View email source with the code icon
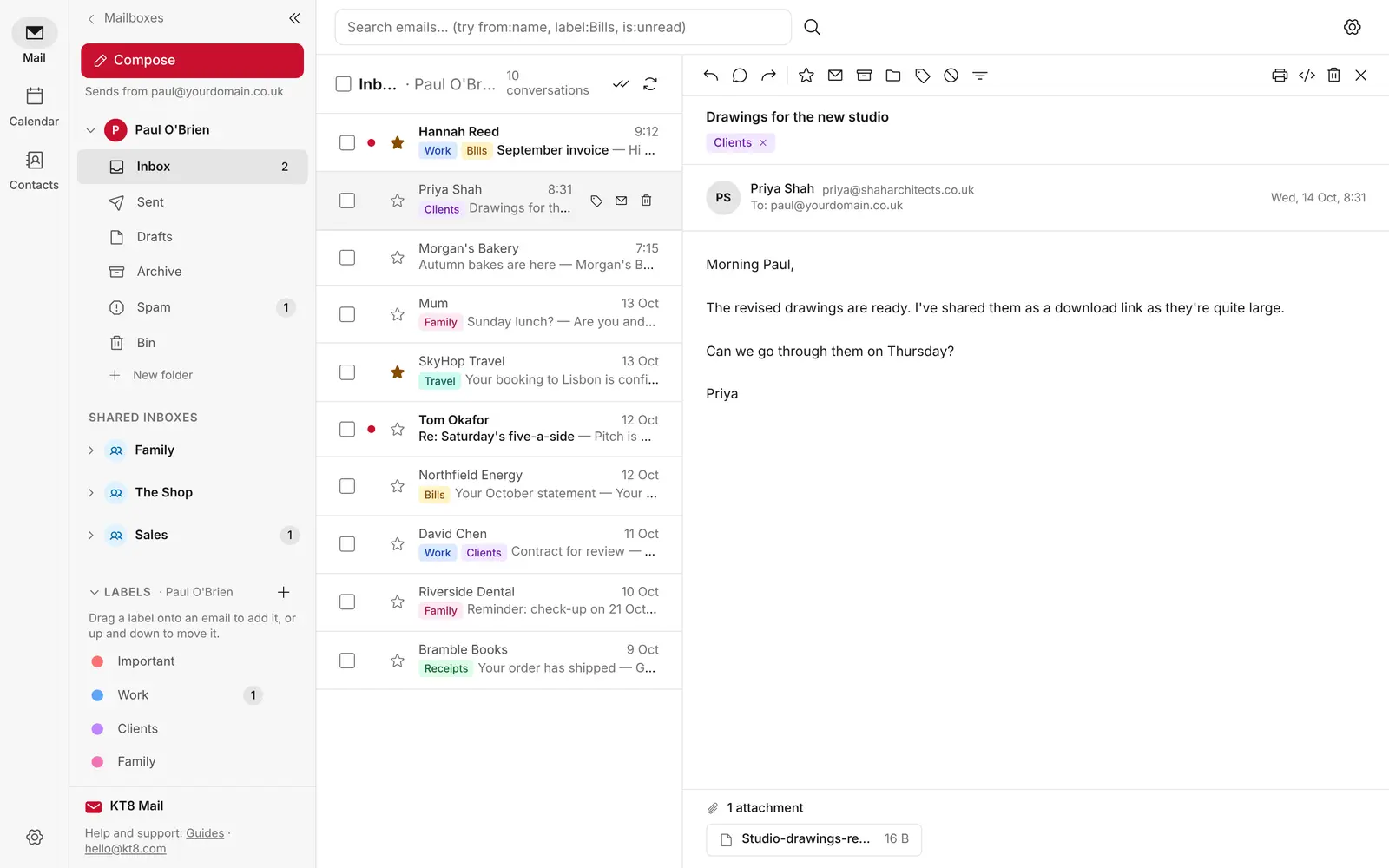 [1307, 76]
